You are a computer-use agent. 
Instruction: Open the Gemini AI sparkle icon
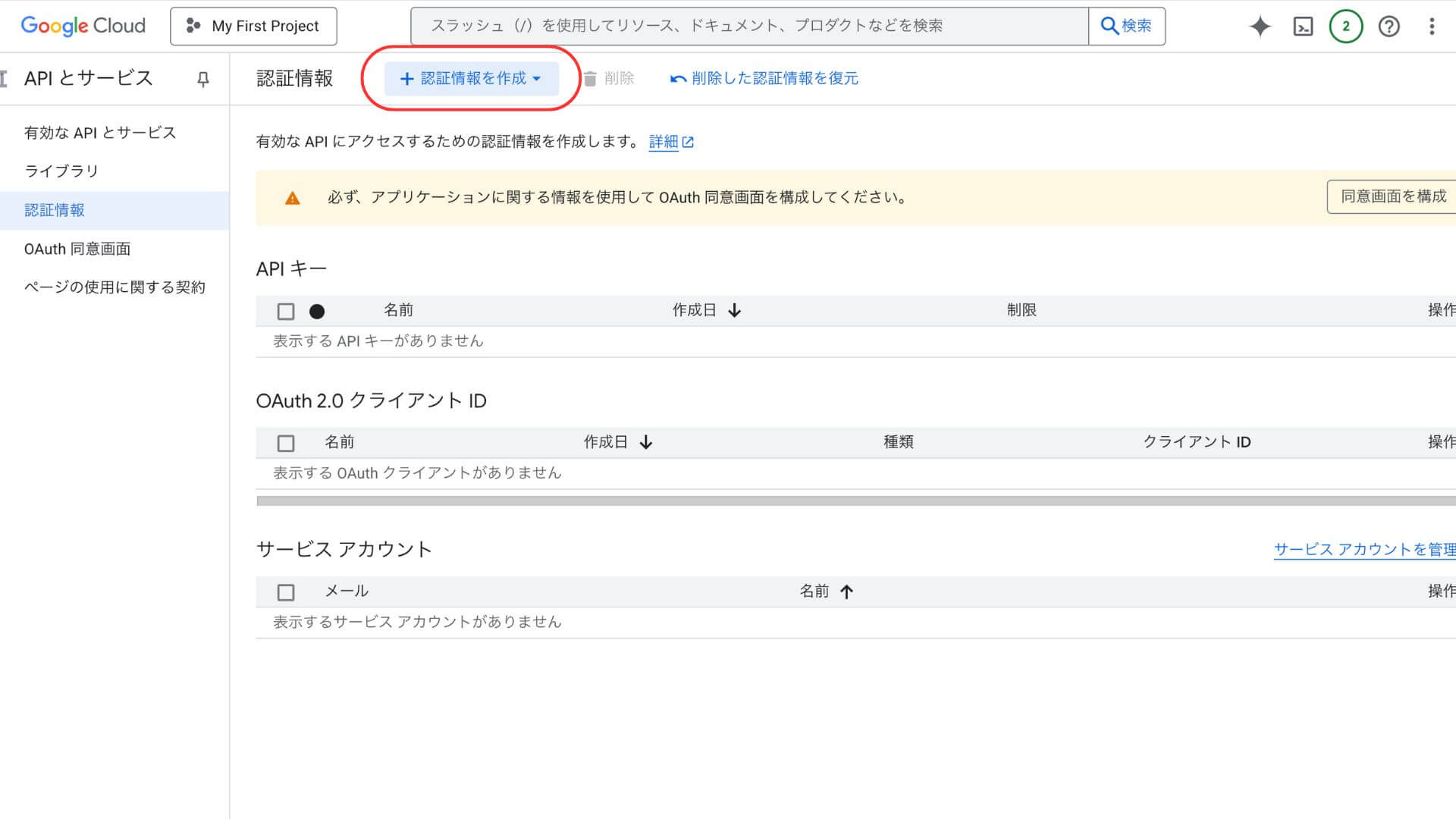click(1260, 27)
